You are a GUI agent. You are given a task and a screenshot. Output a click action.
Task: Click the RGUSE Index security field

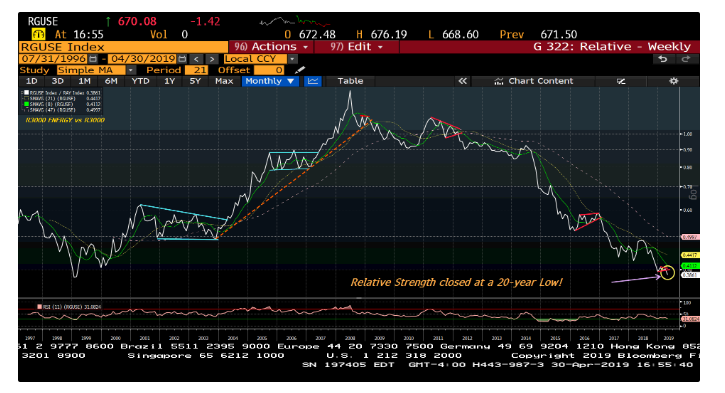(x=123, y=47)
